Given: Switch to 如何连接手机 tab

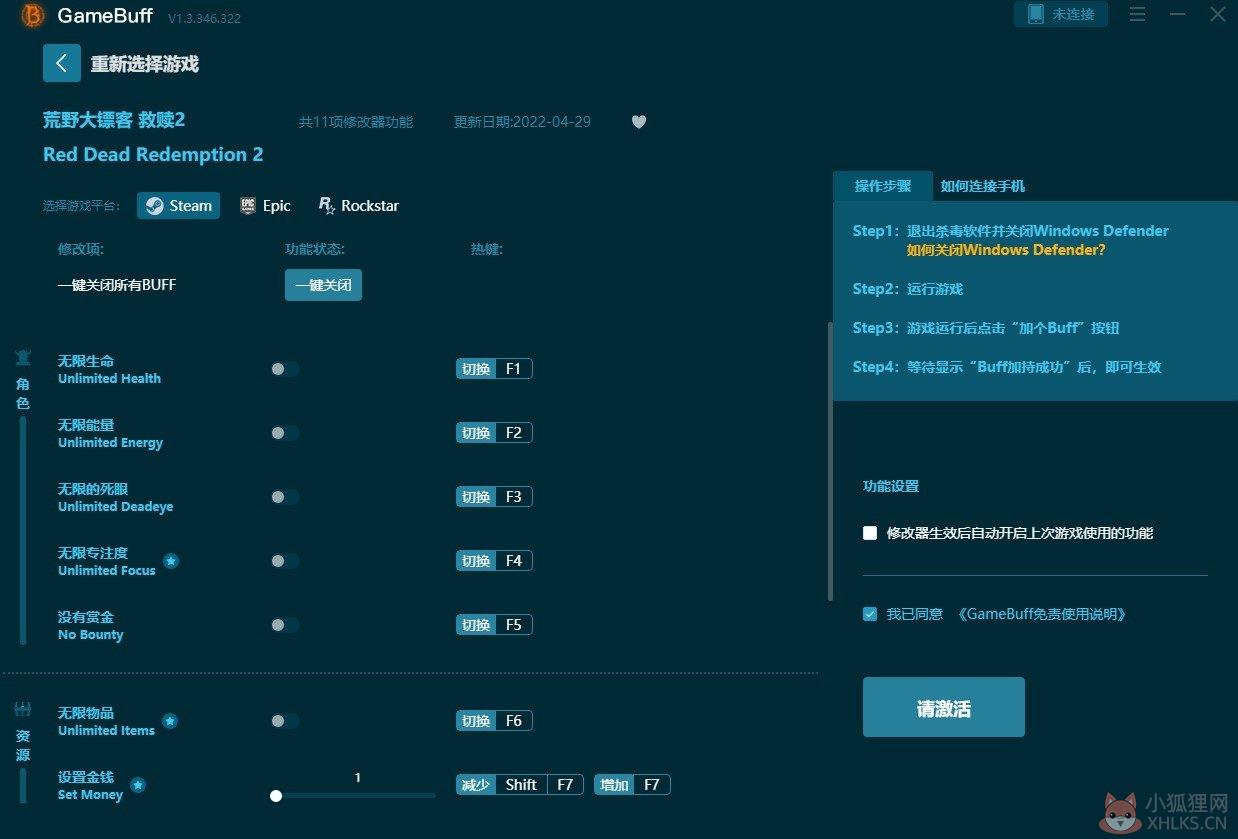Looking at the screenshot, I should pyautogui.click(x=982, y=186).
